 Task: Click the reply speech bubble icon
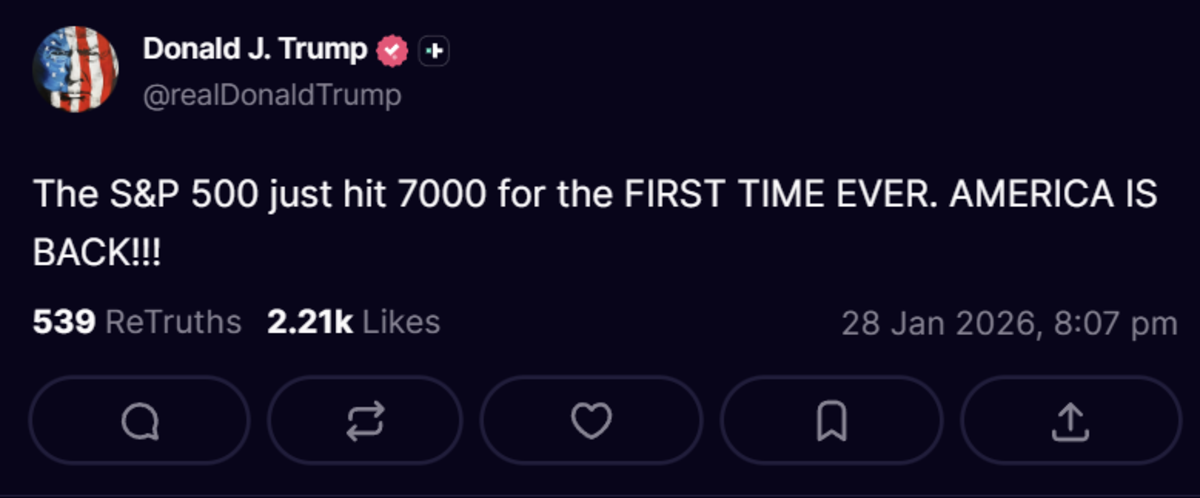(139, 422)
